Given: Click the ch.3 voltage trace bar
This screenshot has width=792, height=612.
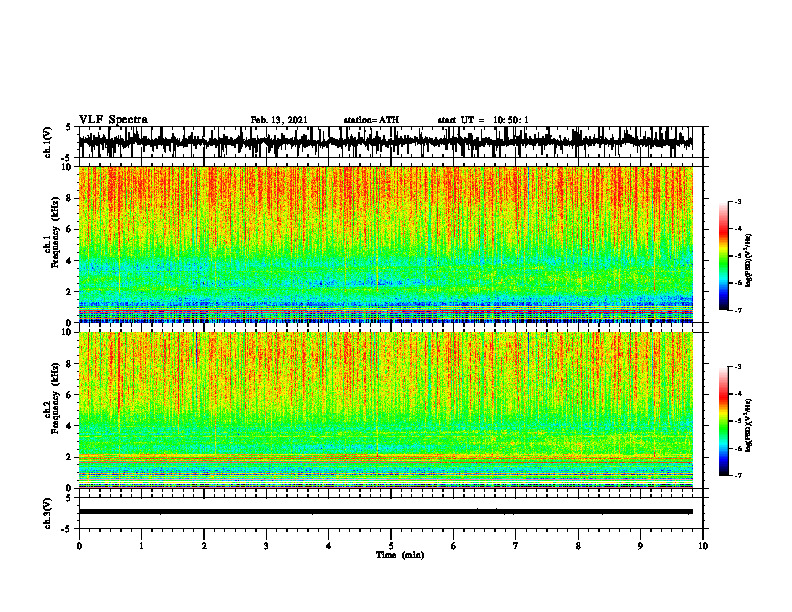Looking at the screenshot, I should [385, 512].
